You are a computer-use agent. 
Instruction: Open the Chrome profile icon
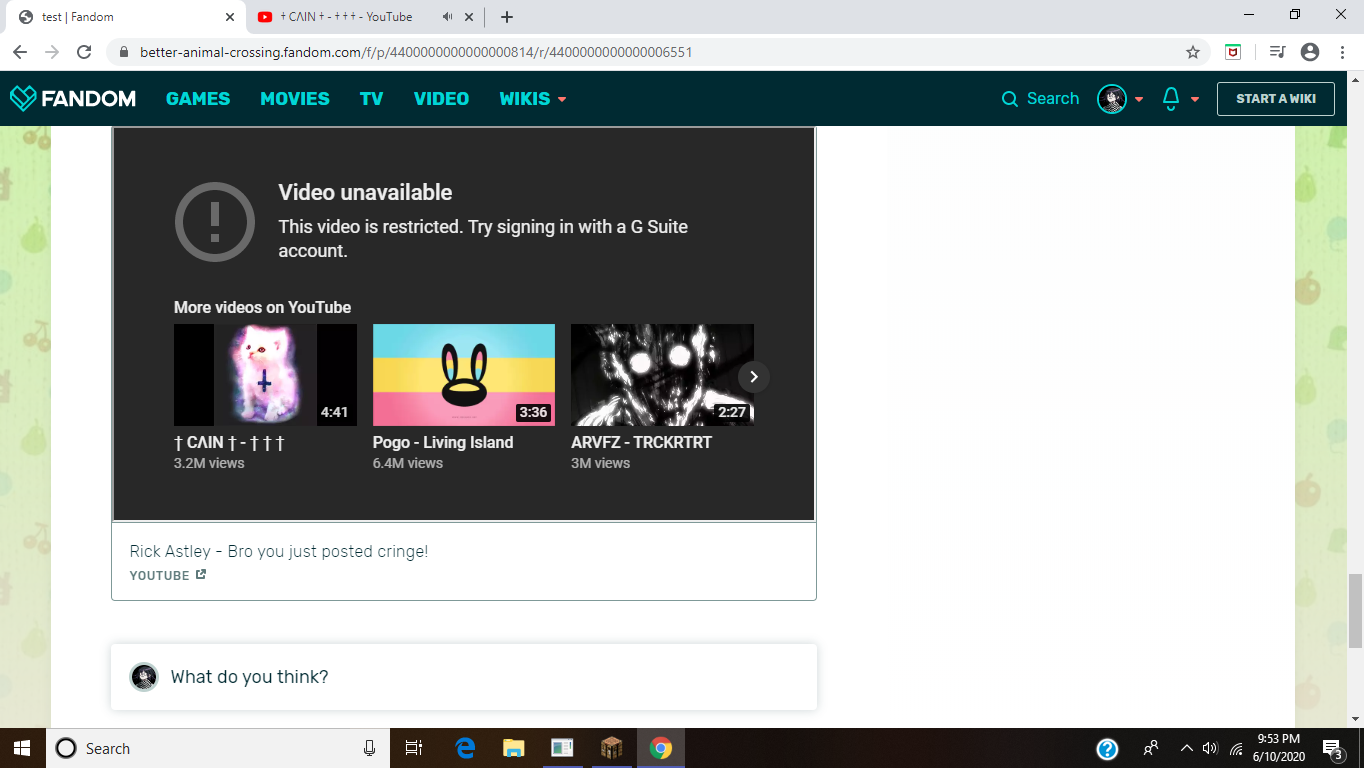[x=1310, y=52]
